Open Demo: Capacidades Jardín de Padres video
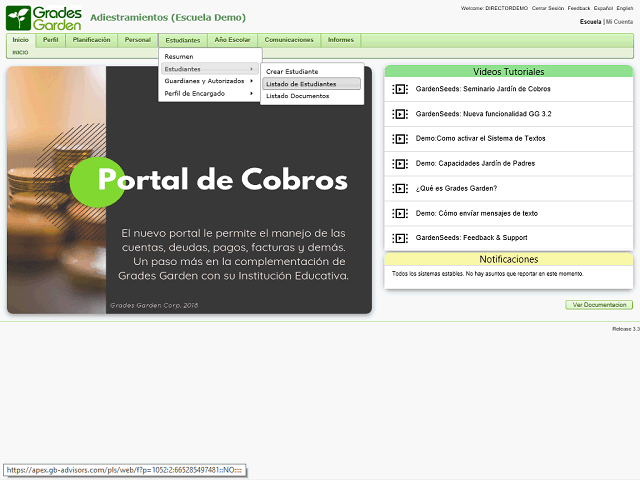This screenshot has width=640, height=480. click(x=475, y=164)
